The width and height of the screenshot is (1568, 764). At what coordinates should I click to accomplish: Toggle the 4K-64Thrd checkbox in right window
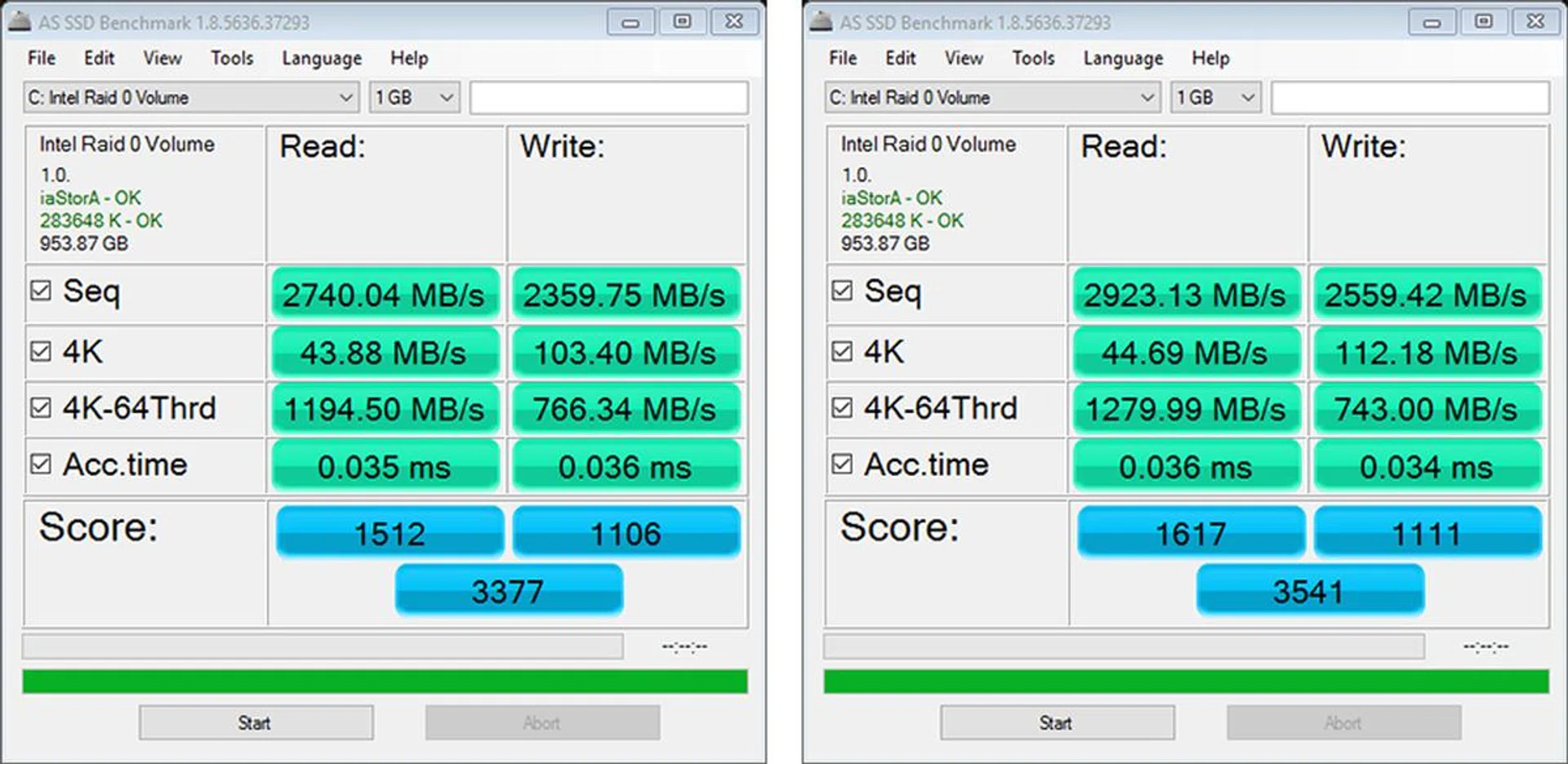point(842,407)
